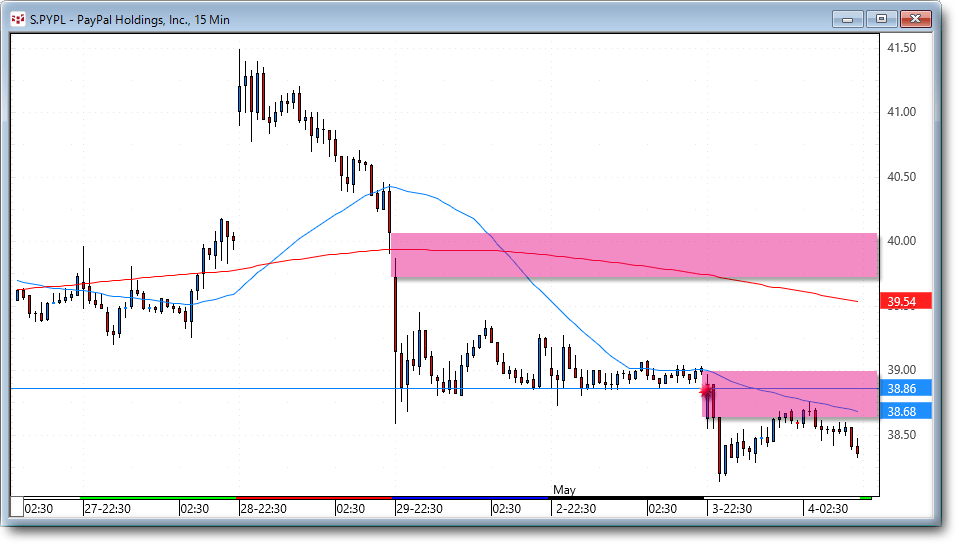Click the 2-22:30 time axis label
Image resolution: width=959 pixels, height=544 pixels.
point(576,509)
